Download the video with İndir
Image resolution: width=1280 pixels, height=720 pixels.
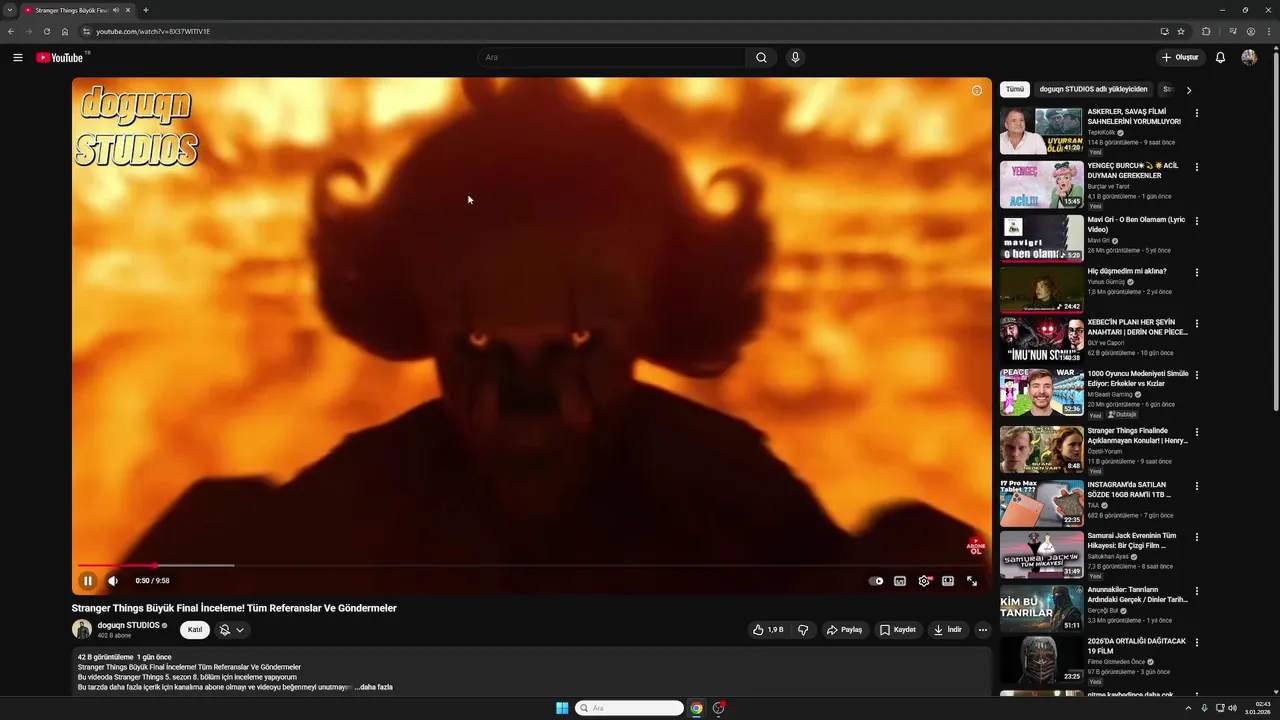pyautogui.click(x=948, y=630)
